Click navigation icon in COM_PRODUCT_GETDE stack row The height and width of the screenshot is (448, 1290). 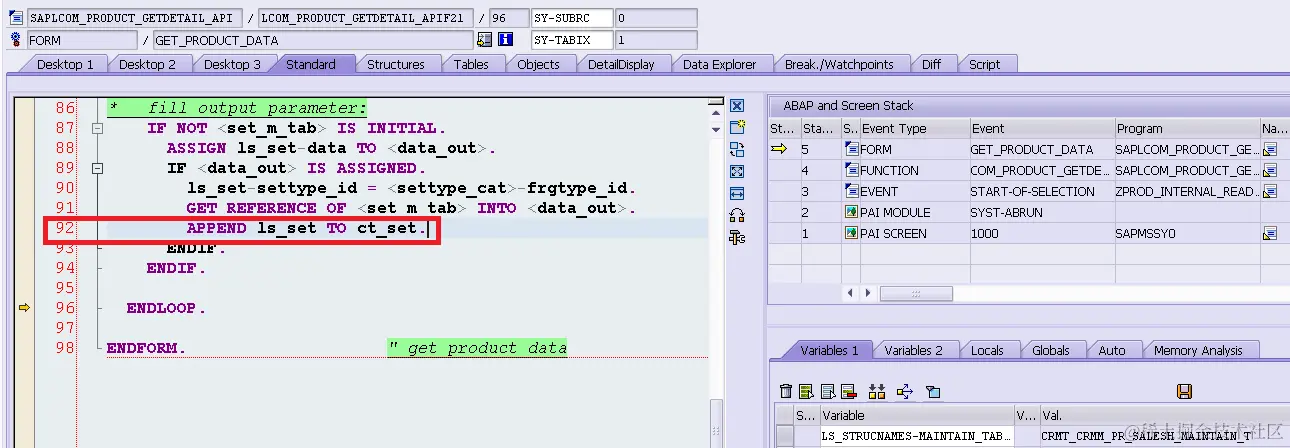click(1270, 170)
